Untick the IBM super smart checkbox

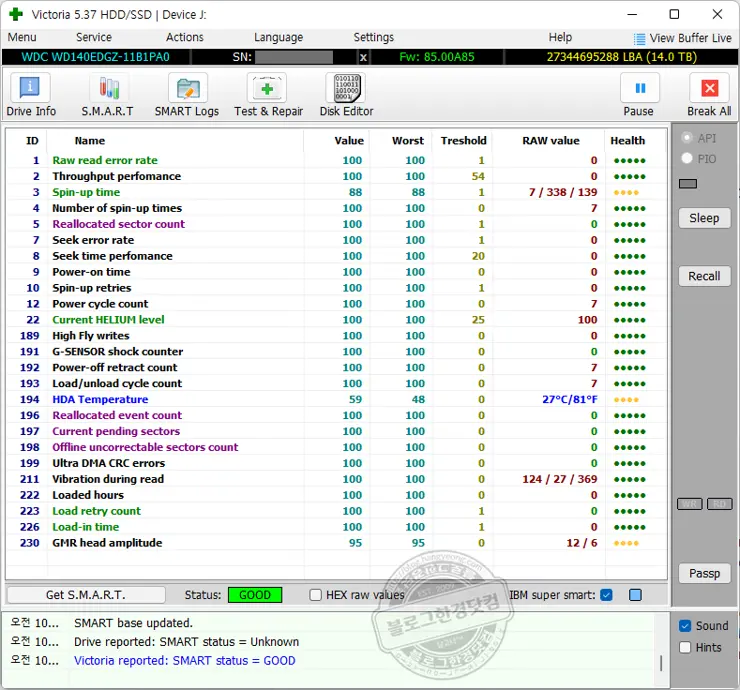tap(606, 595)
